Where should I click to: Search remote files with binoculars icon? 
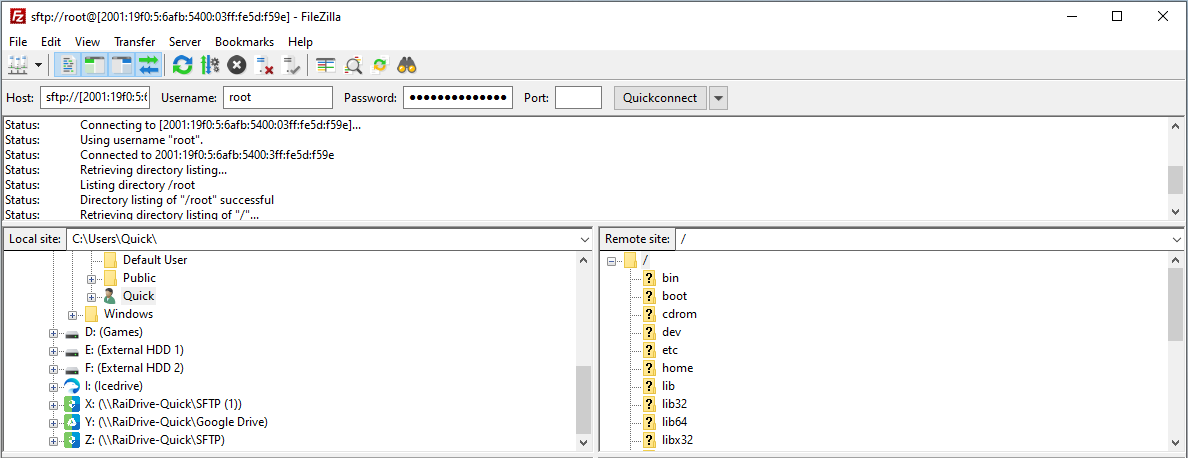[x=408, y=65]
